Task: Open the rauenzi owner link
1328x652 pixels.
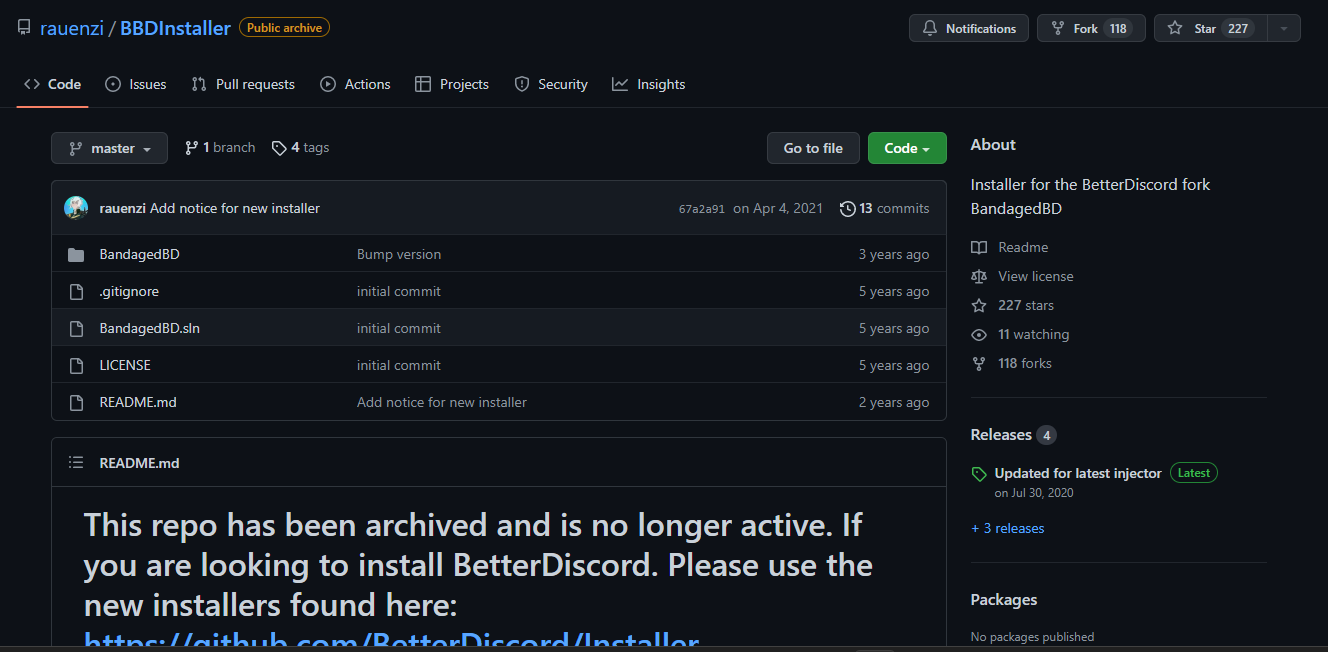Action: click(x=74, y=28)
